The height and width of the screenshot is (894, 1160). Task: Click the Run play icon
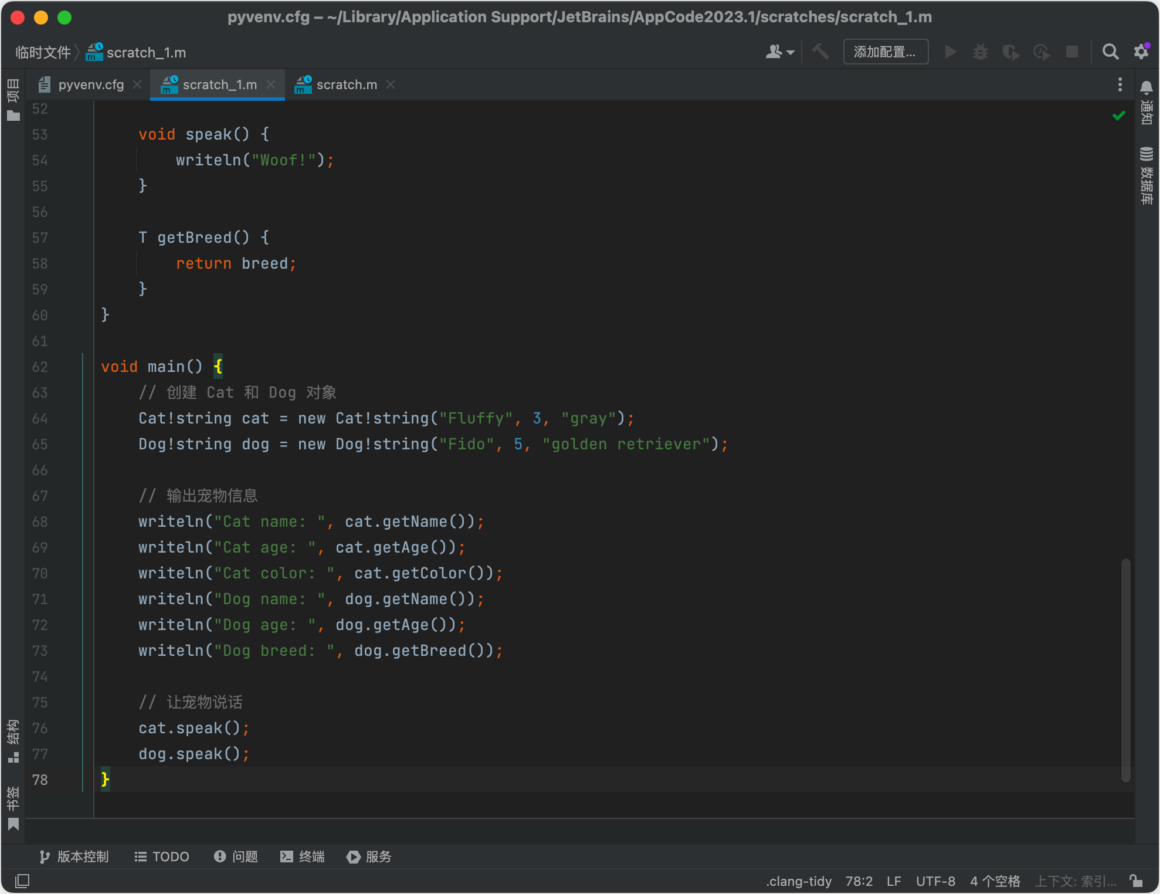(x=951, y=52)
